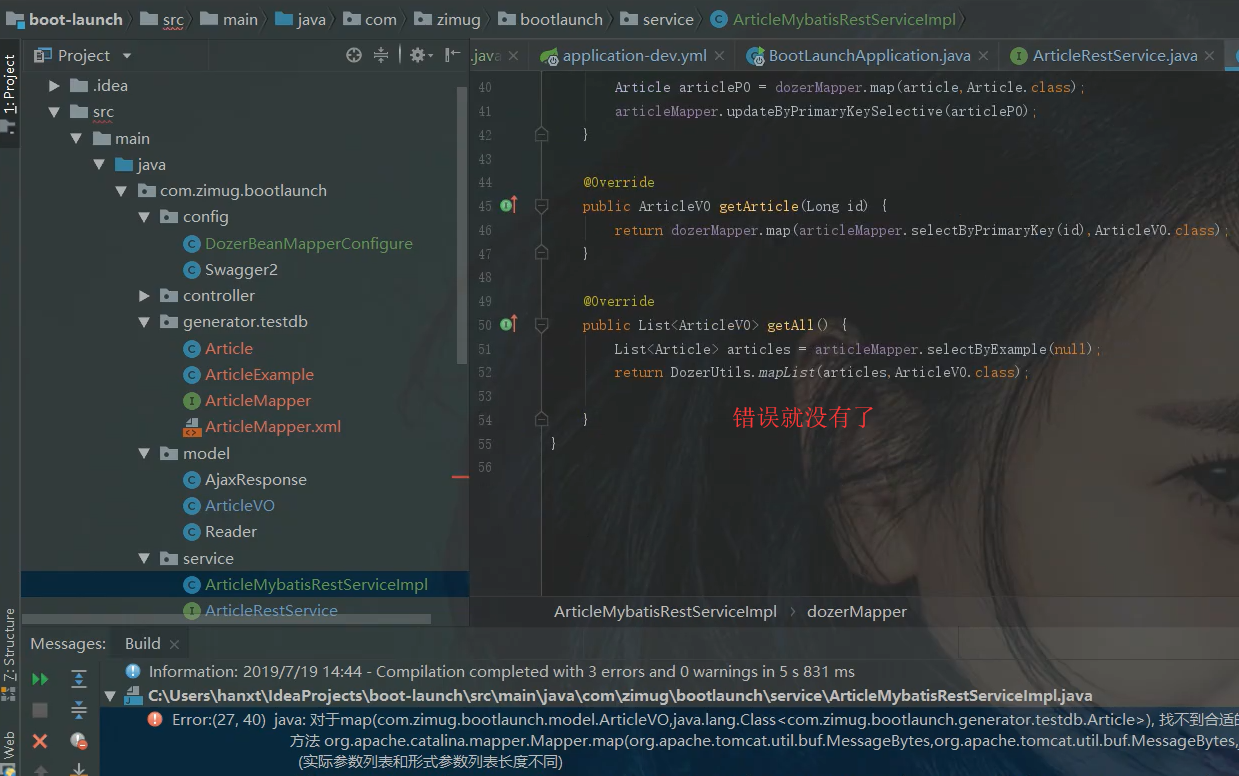
Task: Collapse the config package
Action: 144,217
